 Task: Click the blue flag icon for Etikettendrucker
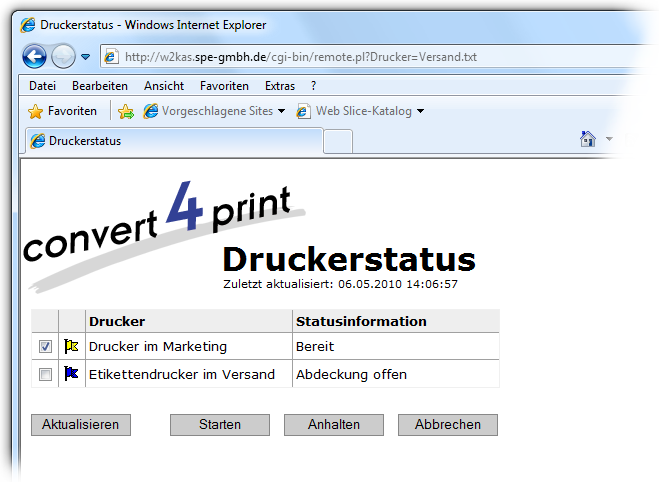pyautogui.click(x=71, y=374)
